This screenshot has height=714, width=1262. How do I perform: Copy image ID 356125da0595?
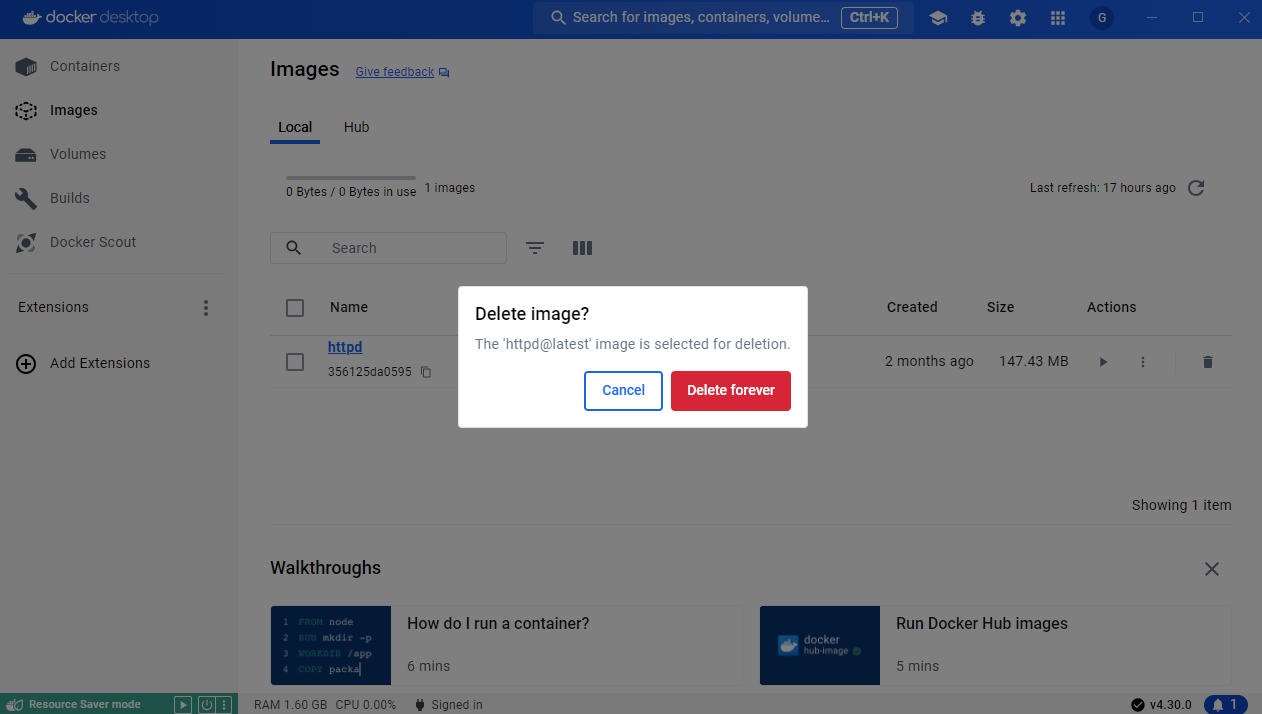point(426,372)
